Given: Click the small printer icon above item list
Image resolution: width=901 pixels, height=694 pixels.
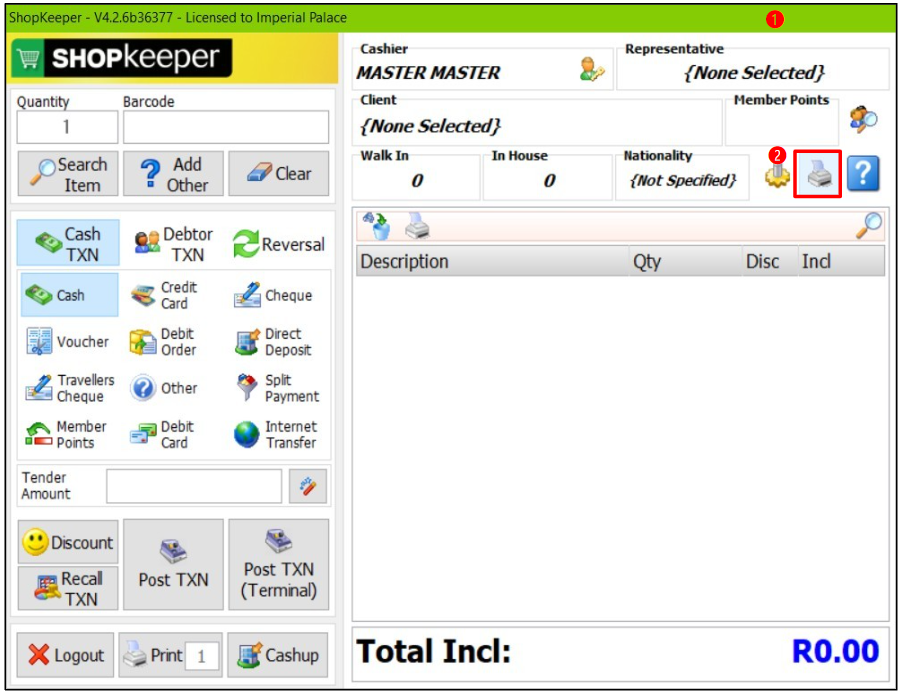Looking at the screenshot, I should click(418, 225).
